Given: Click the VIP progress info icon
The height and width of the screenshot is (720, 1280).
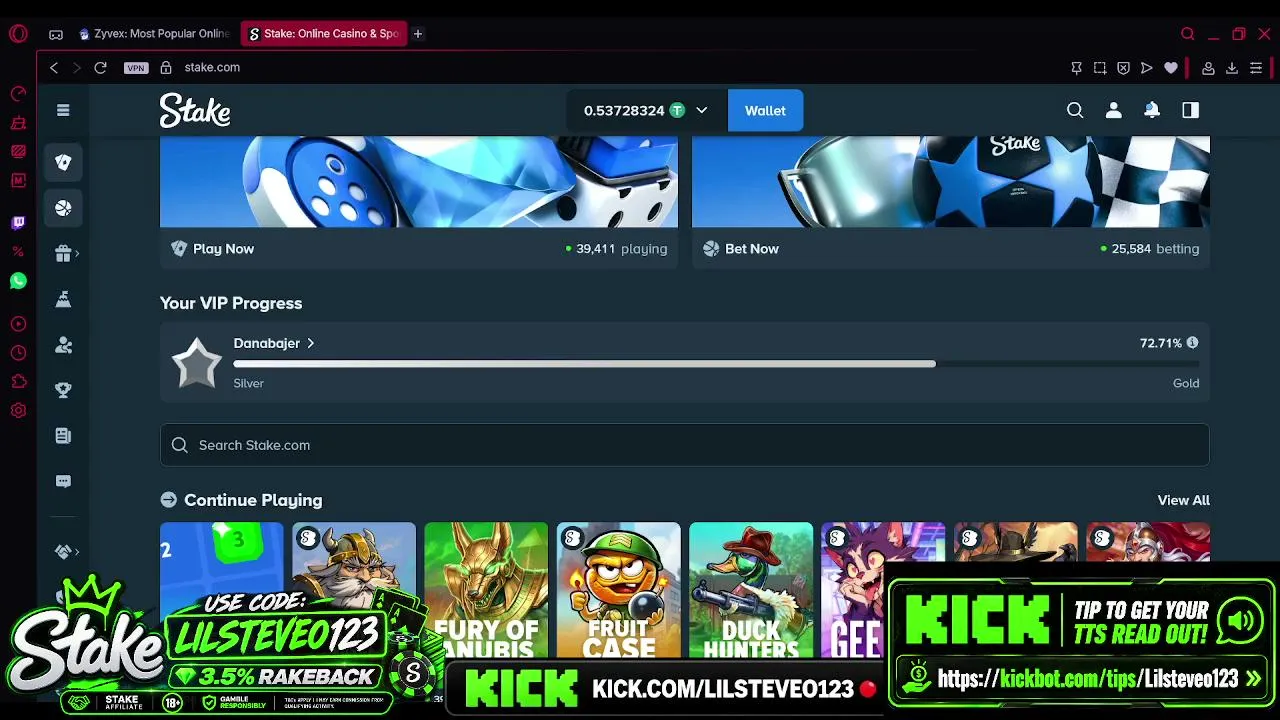Looking at the screenshot, I should point(1192,343).
